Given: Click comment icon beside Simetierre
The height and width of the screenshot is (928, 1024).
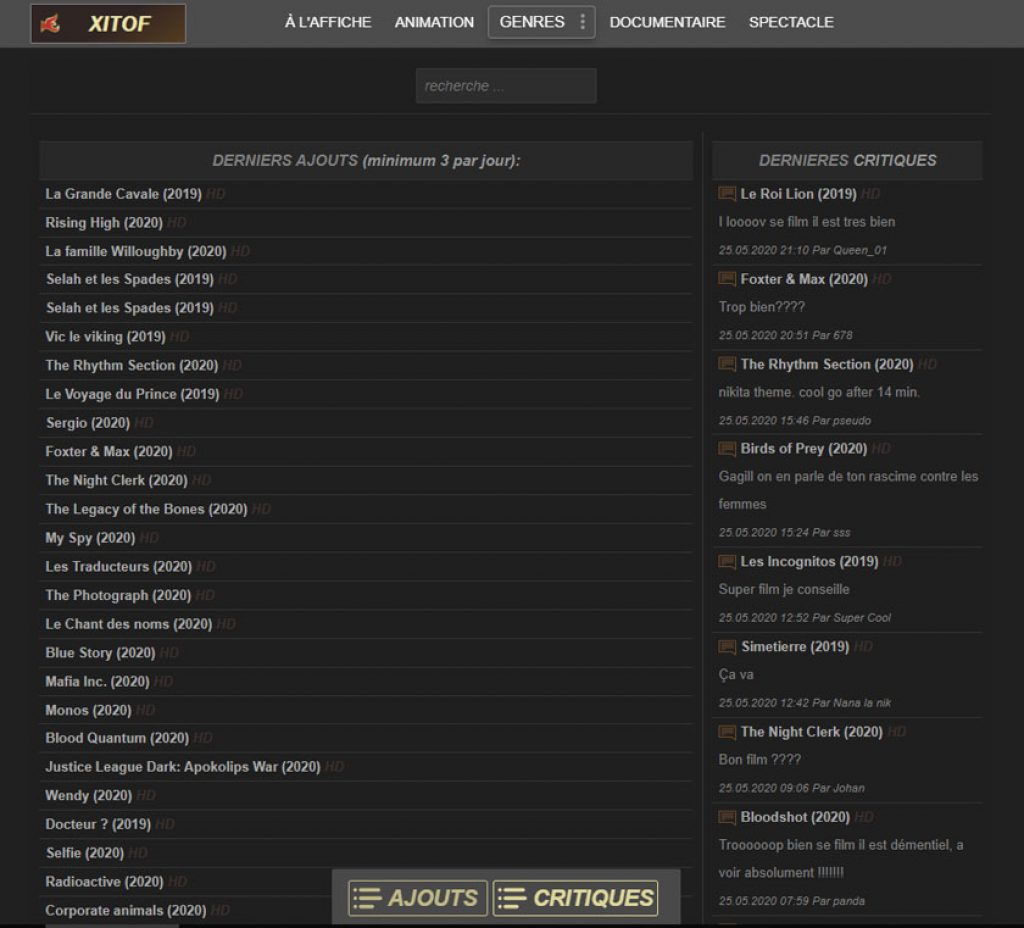Looking at the screenshot, I should click(727, 647).
